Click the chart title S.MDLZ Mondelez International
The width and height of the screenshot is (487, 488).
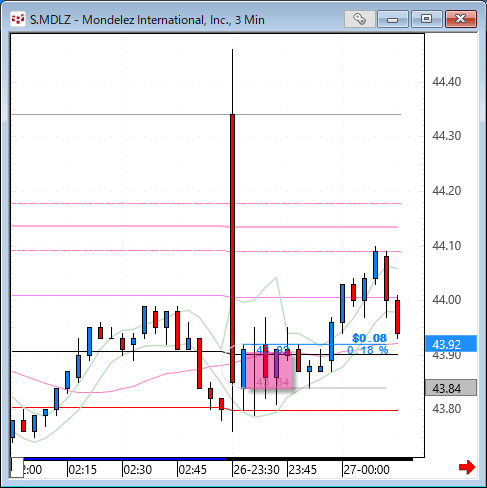(147, 20)
